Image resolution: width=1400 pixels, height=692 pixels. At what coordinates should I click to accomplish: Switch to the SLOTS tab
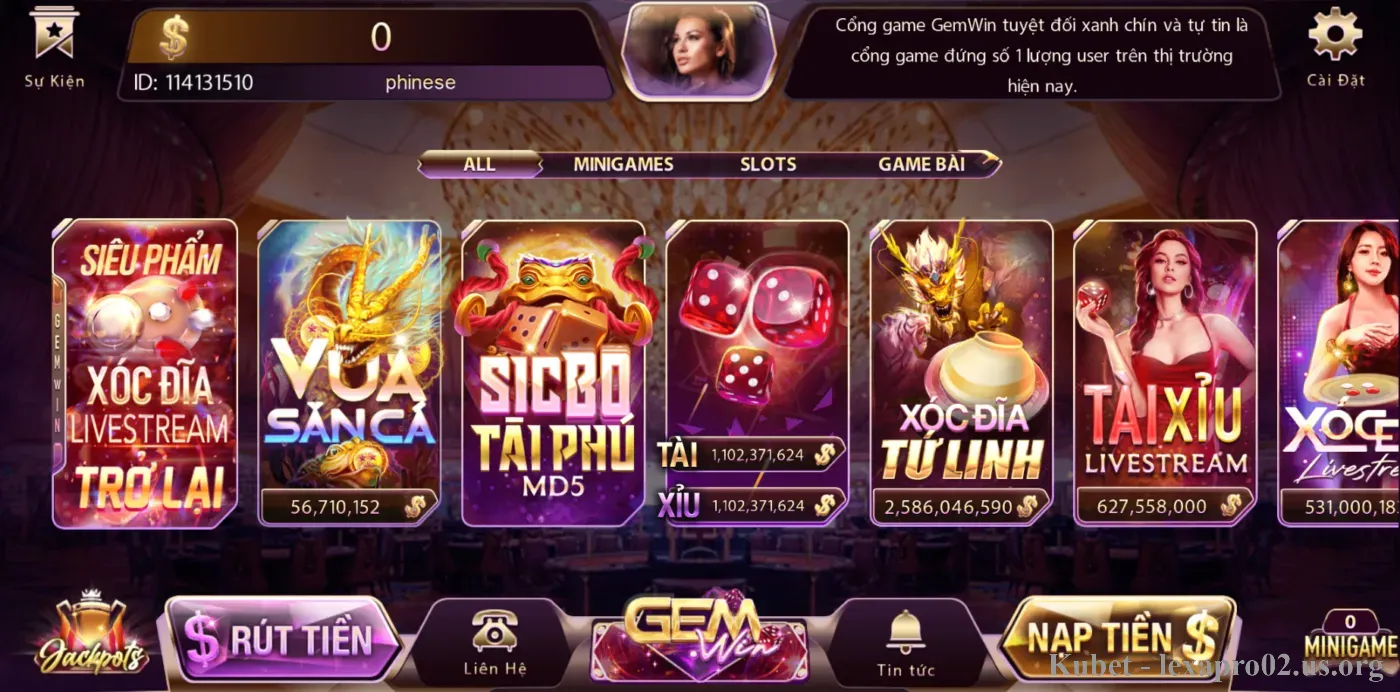pos(768,164)
